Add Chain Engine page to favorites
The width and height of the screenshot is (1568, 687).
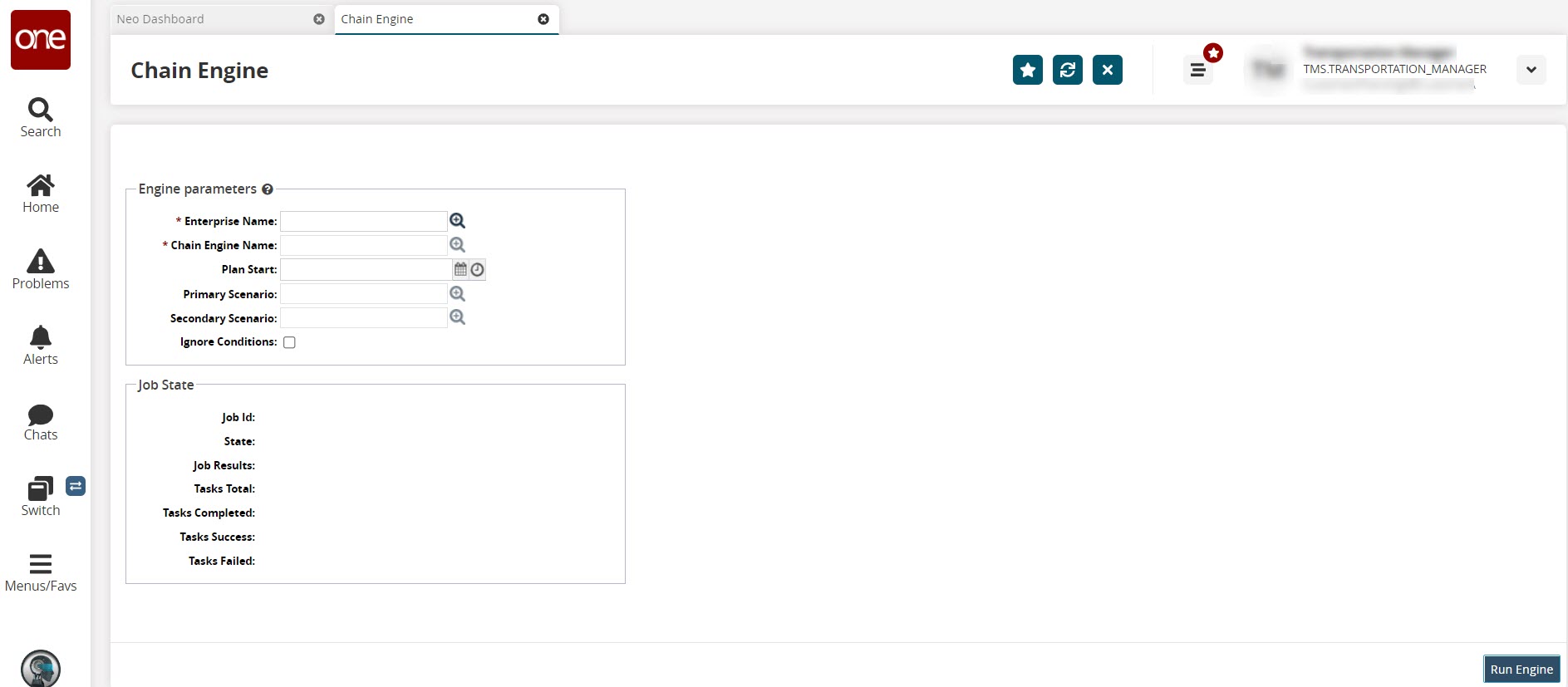1028,70
